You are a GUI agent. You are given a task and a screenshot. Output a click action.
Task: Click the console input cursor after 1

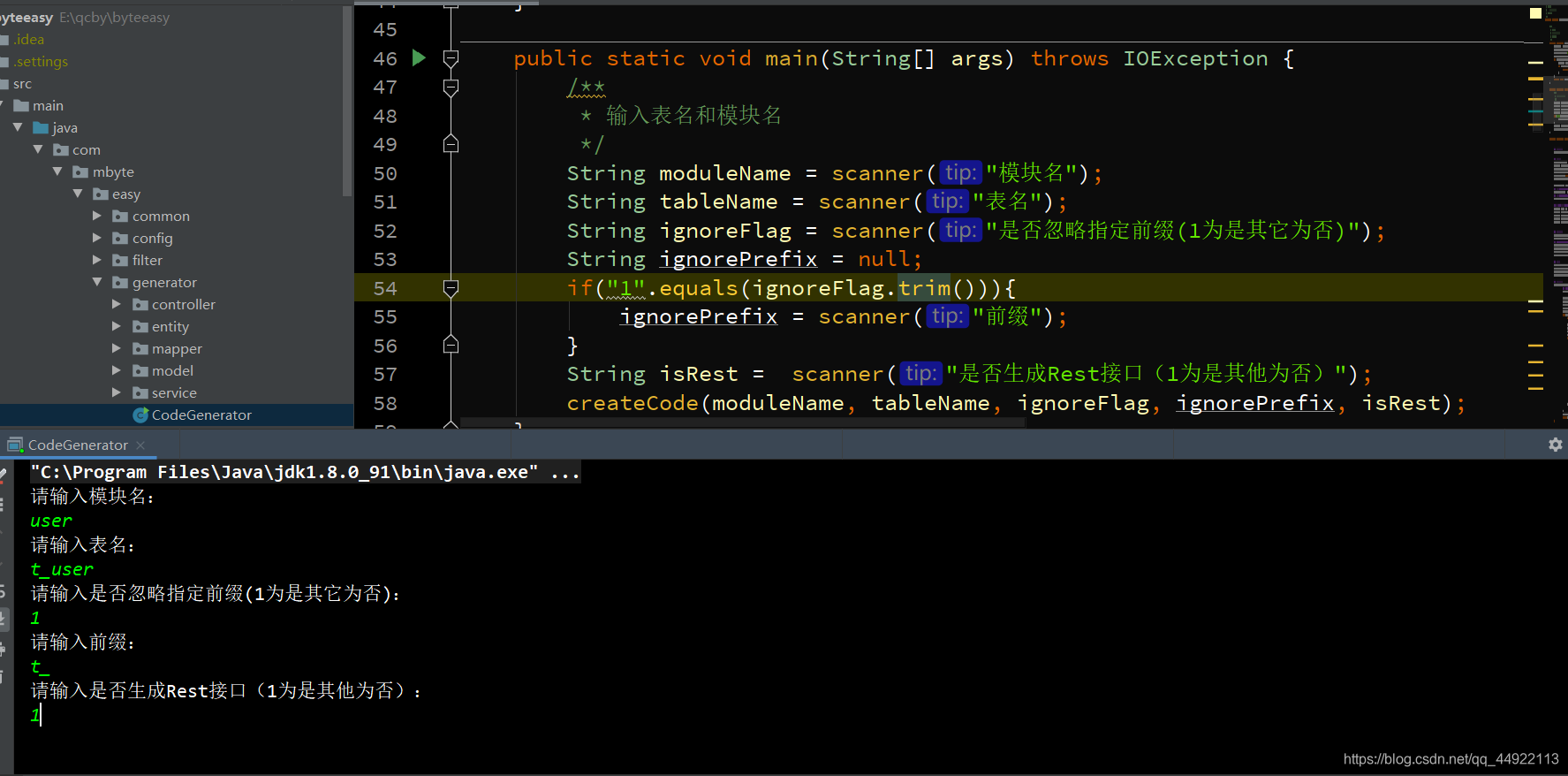[x=40, y=715]
